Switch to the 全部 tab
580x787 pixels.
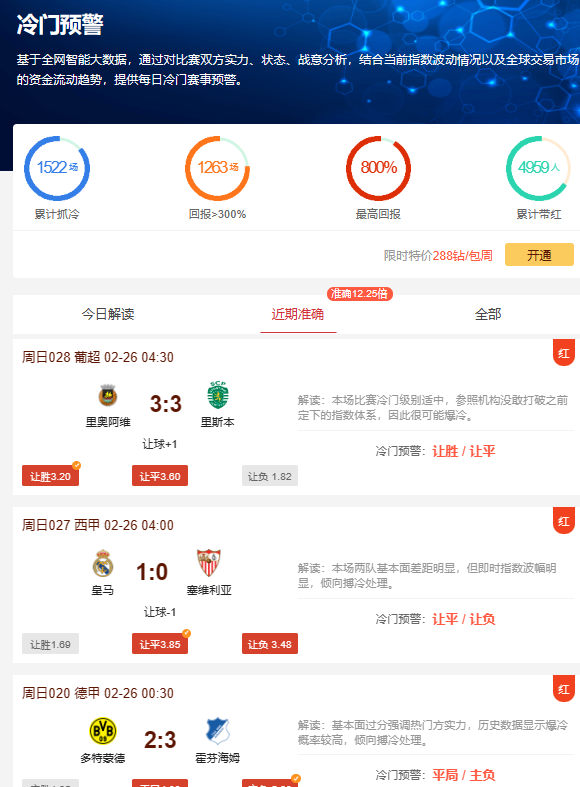(488, 314)
